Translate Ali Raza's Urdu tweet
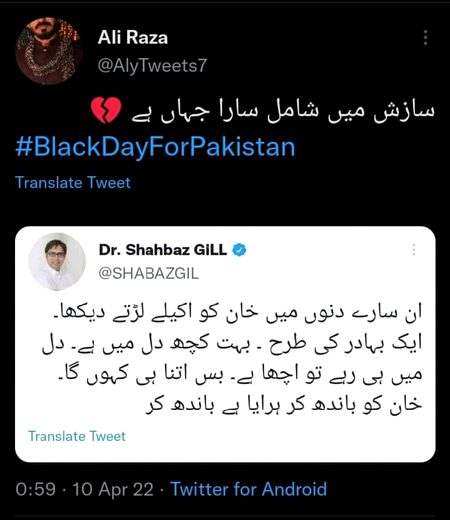Viewport: 450px width, 520px height. click(x=73, y=183)
